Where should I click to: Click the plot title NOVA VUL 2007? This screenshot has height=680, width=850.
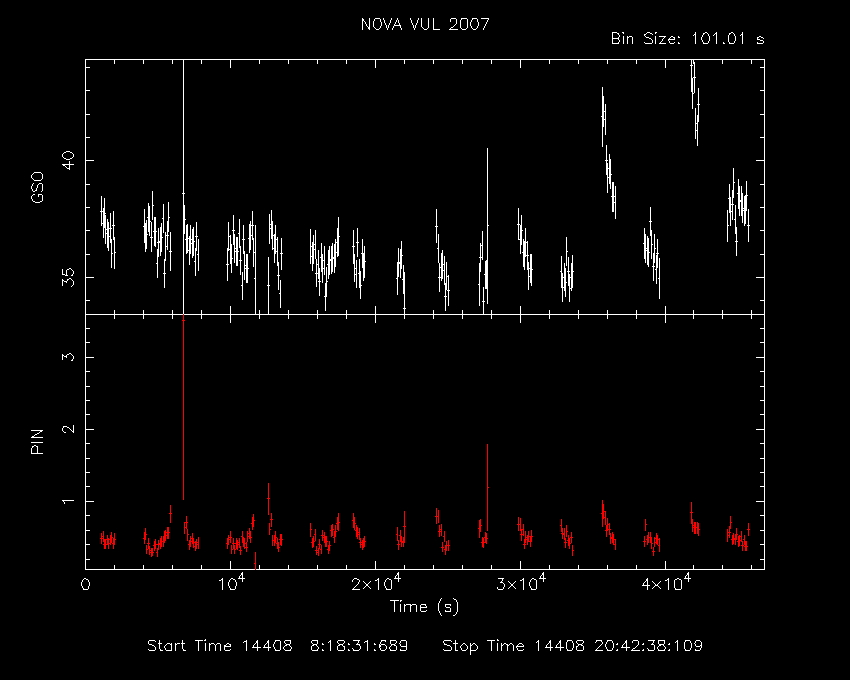coord(425,24)
